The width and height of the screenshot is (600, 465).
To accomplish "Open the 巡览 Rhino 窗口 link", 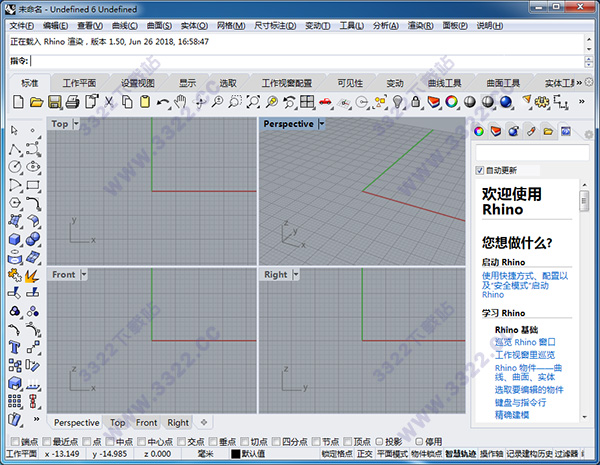I will pos(529,341).
